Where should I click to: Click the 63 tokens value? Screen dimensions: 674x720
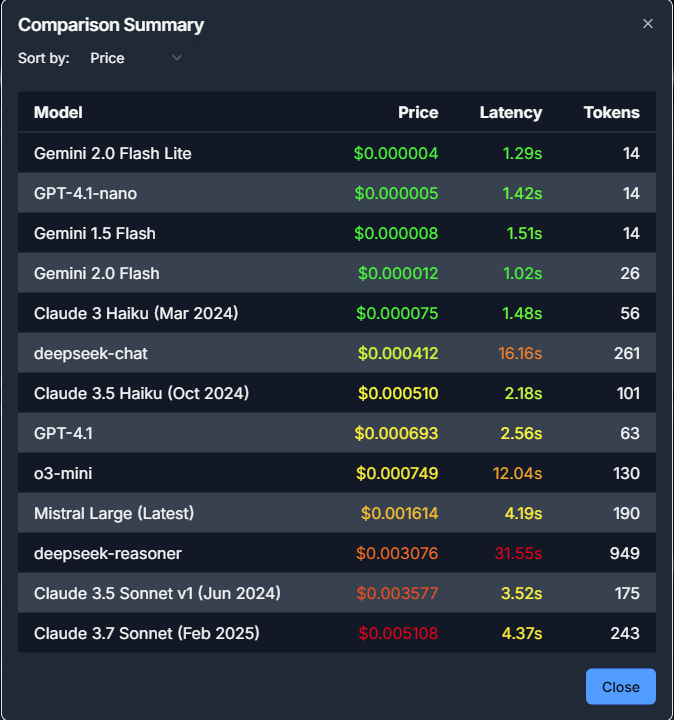tap(630, 433)
